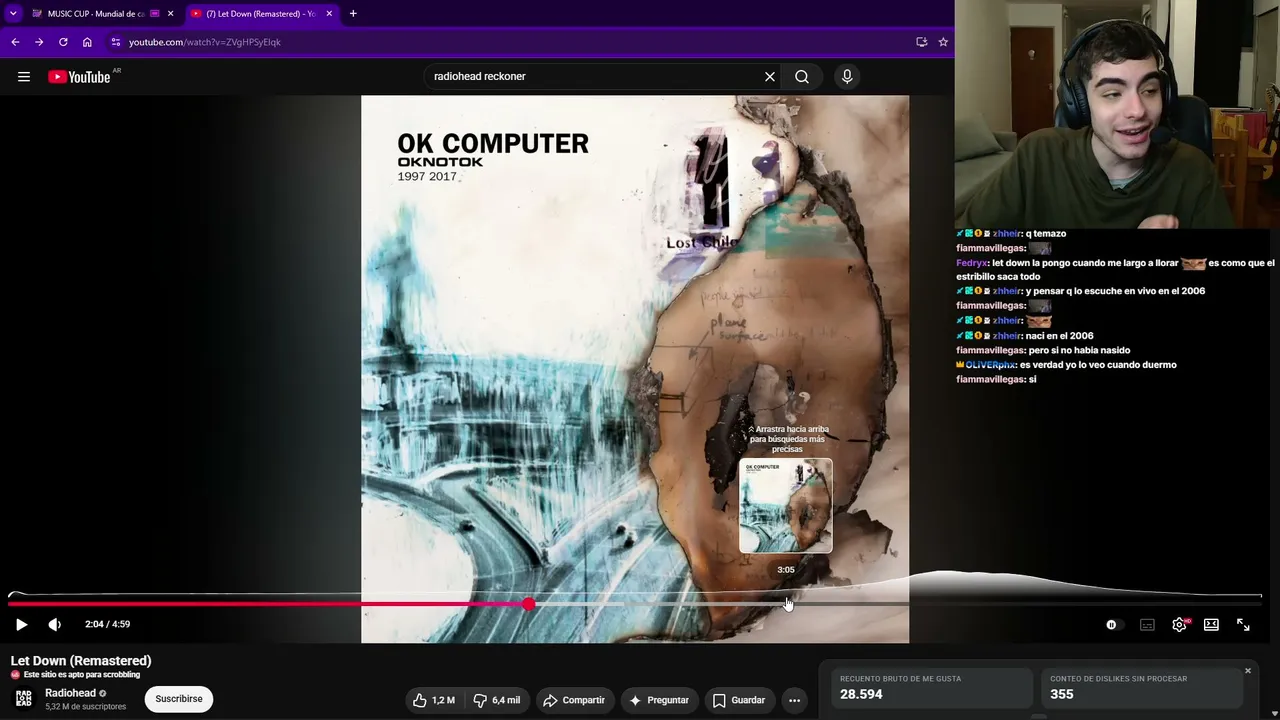The image size is (1280, 720).
Task: Focus the youtube.com address bar URL
Action: click(205, 42)
